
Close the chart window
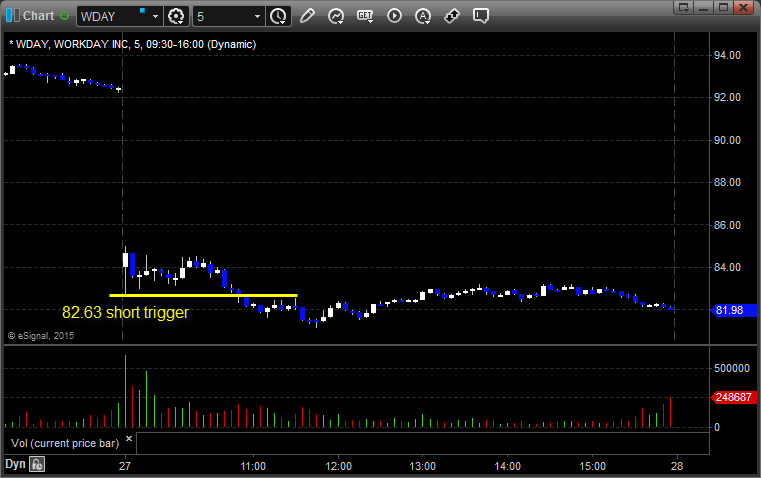(743, 7)
